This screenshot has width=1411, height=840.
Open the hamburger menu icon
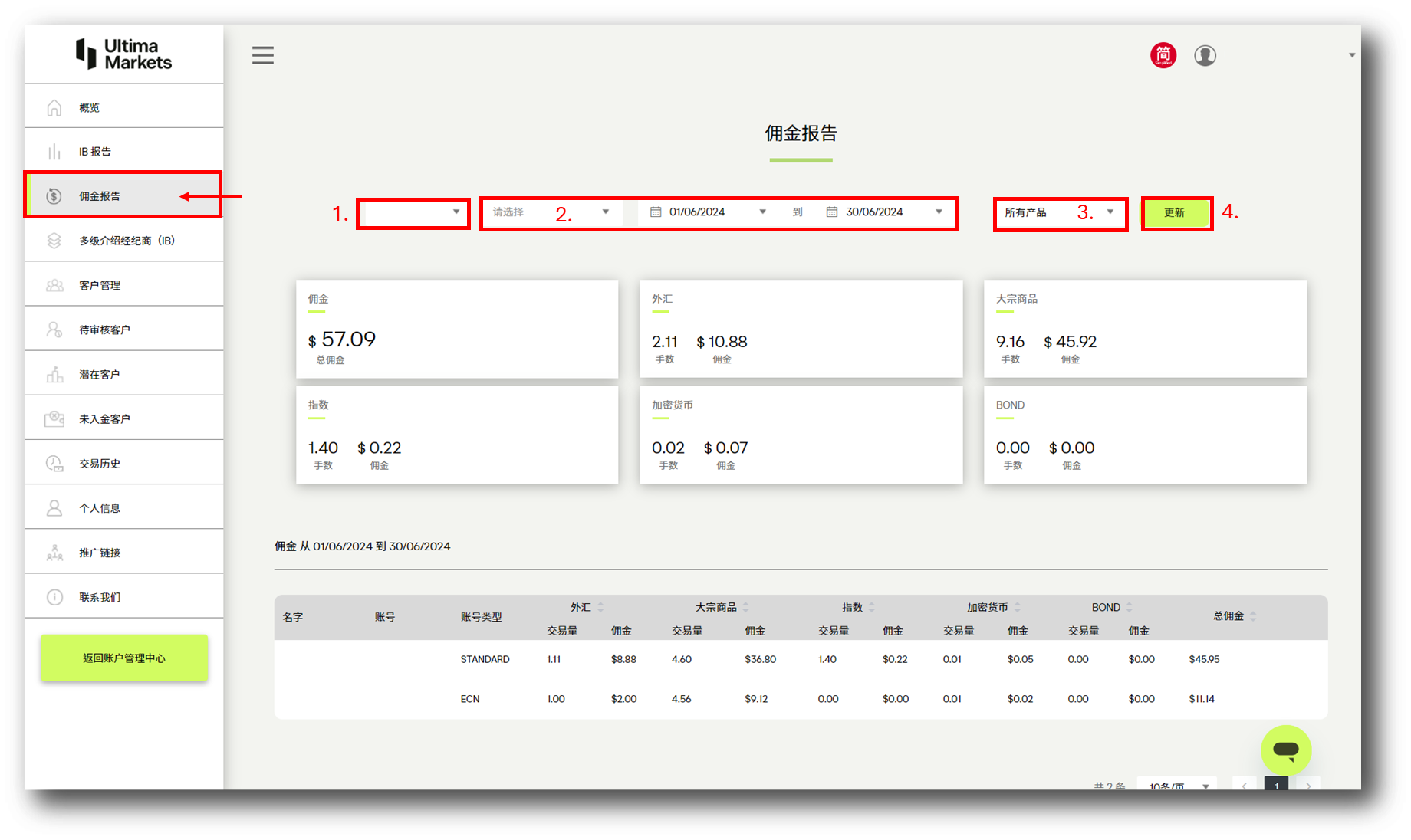[x=263, y=55]
